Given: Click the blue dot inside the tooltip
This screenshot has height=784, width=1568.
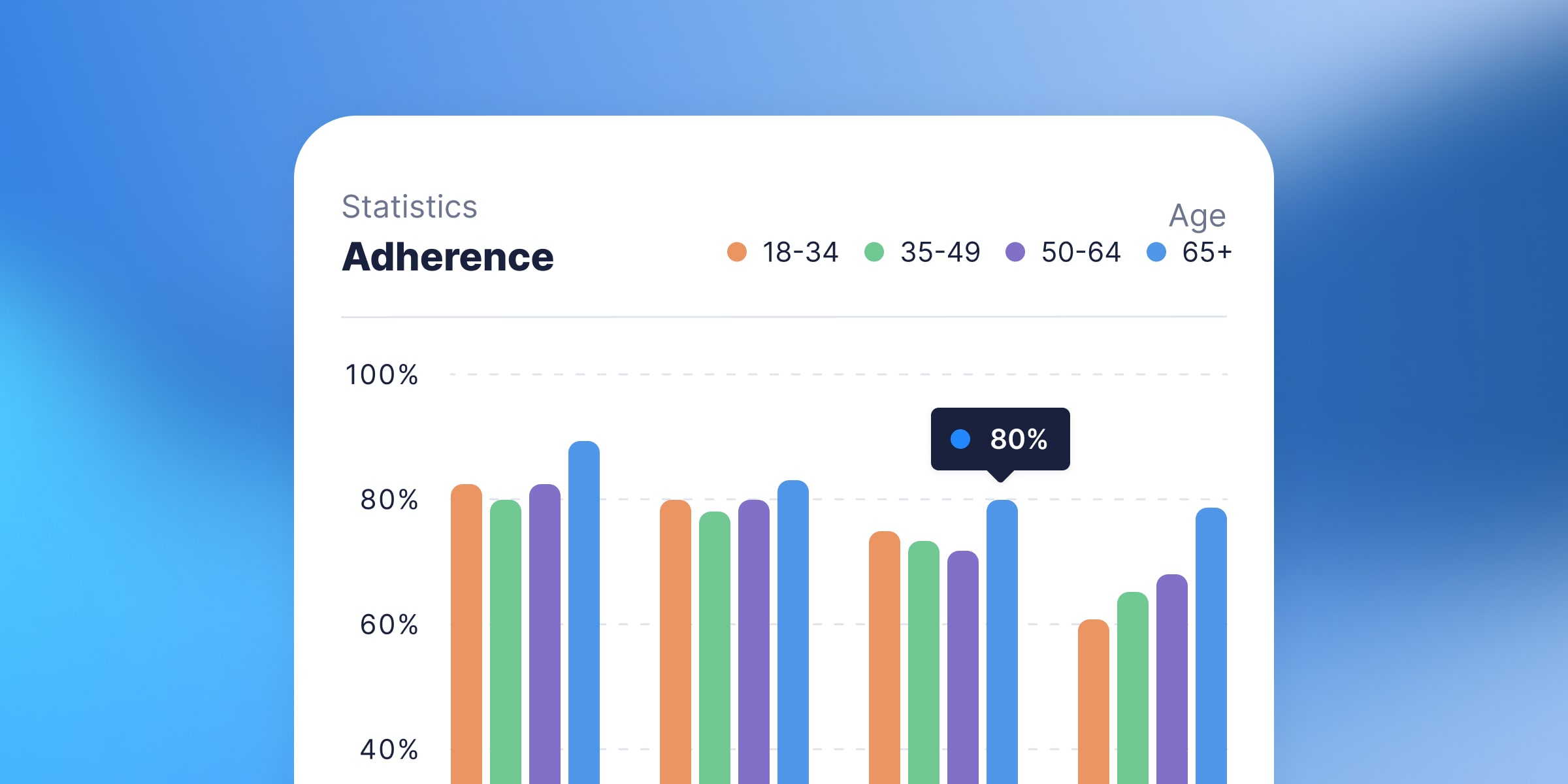Looking at the screenshot, I should pos(960,439).
